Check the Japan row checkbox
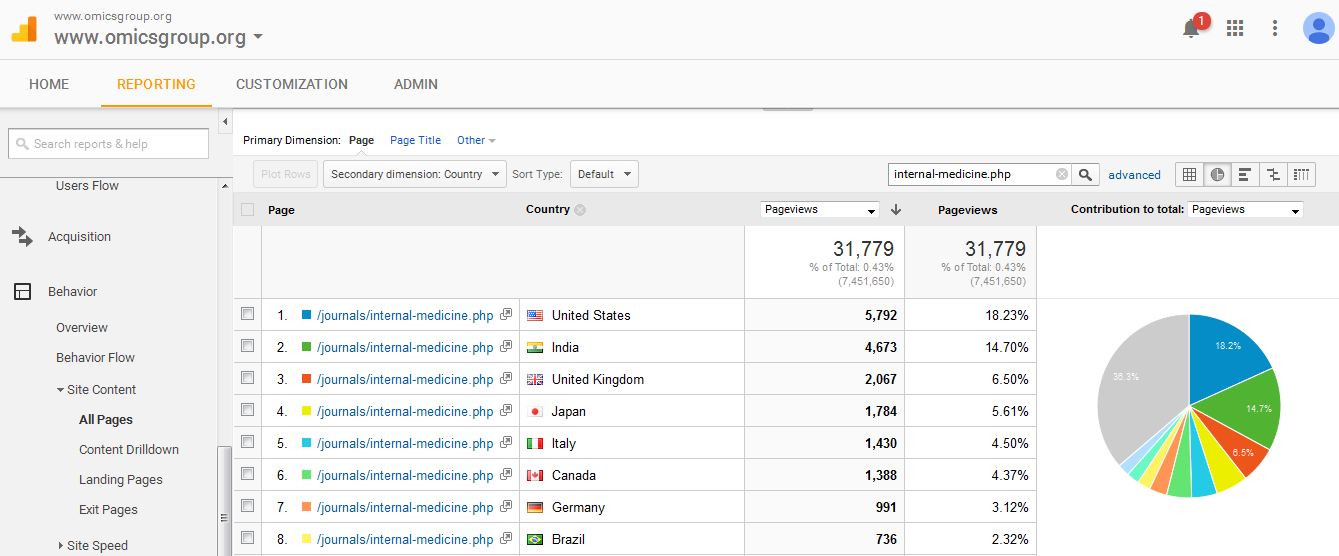The image size is (1339, 556). pyautogui.click(x=247, y=410)
